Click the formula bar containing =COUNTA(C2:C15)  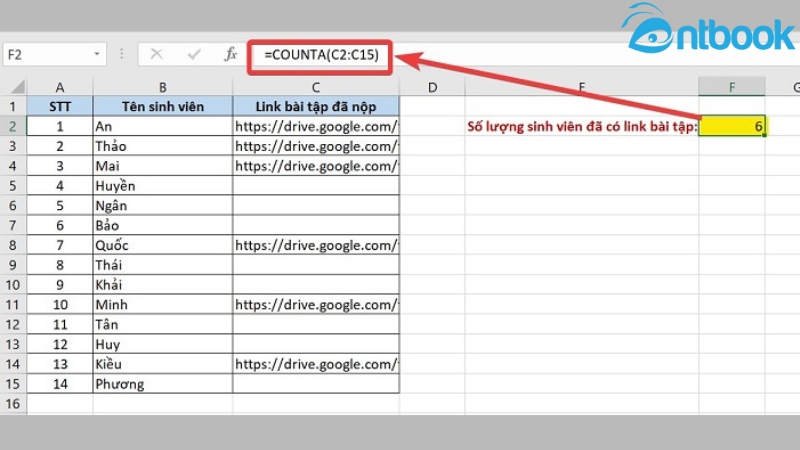point(320,55)
